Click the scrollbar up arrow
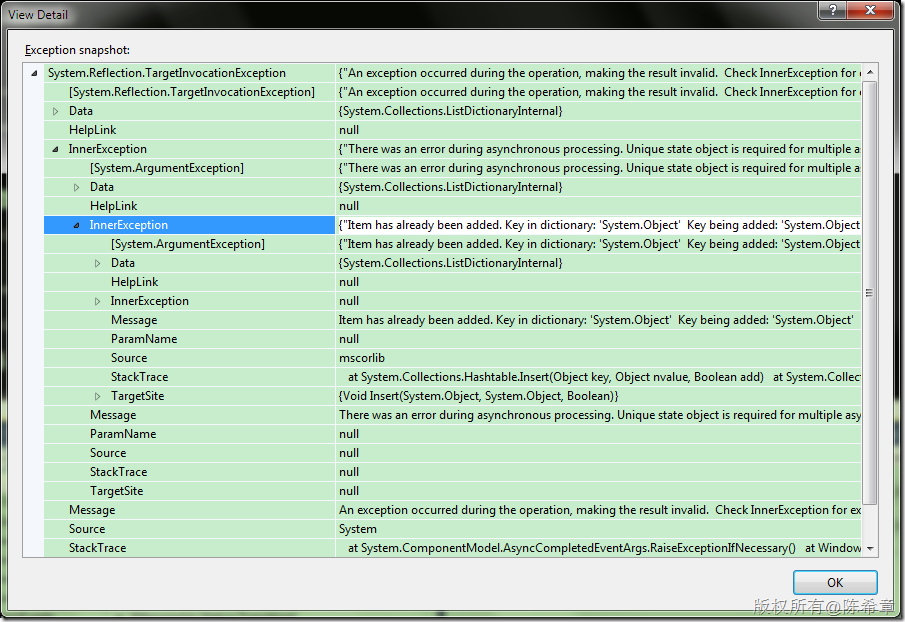 tap(869, 73)
